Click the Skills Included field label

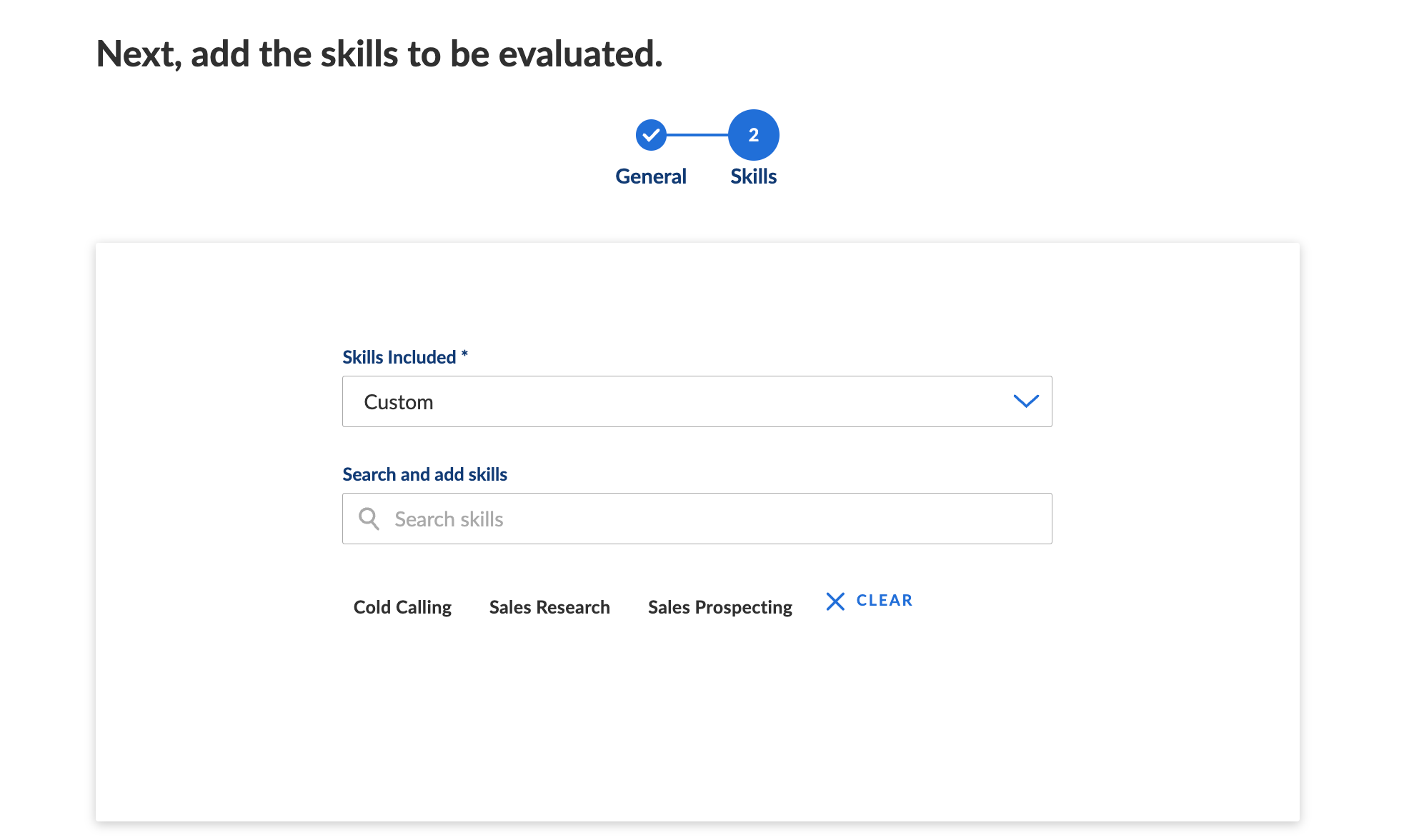pos(399,357)
